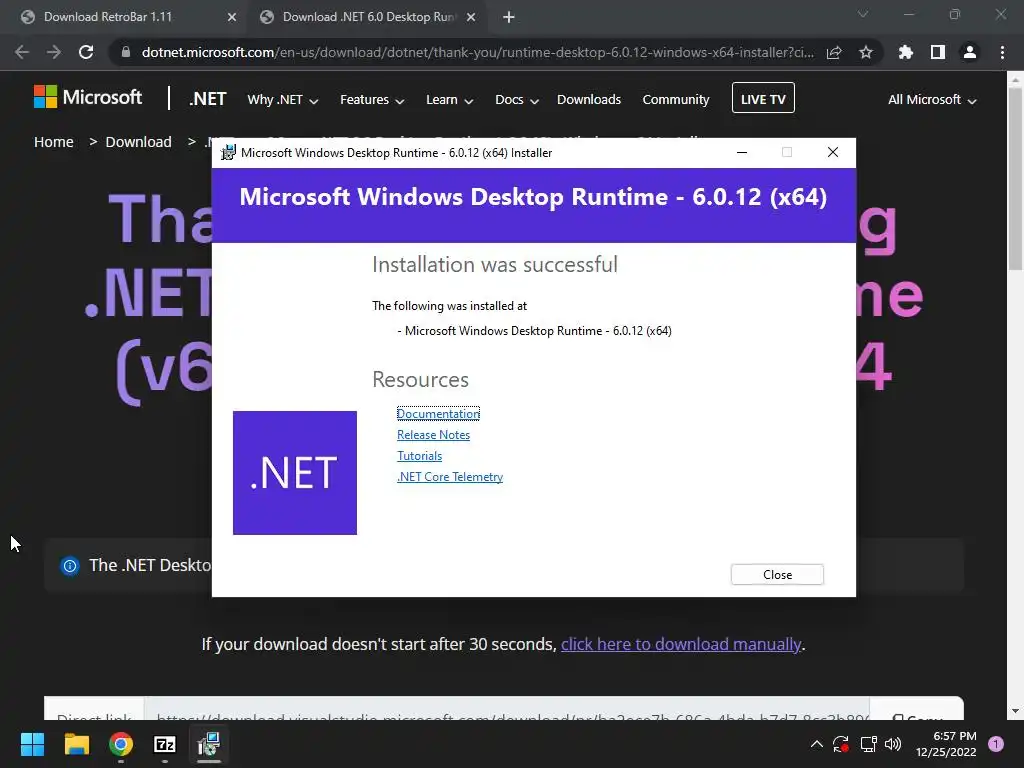Open the Downloads nav item

588,99
